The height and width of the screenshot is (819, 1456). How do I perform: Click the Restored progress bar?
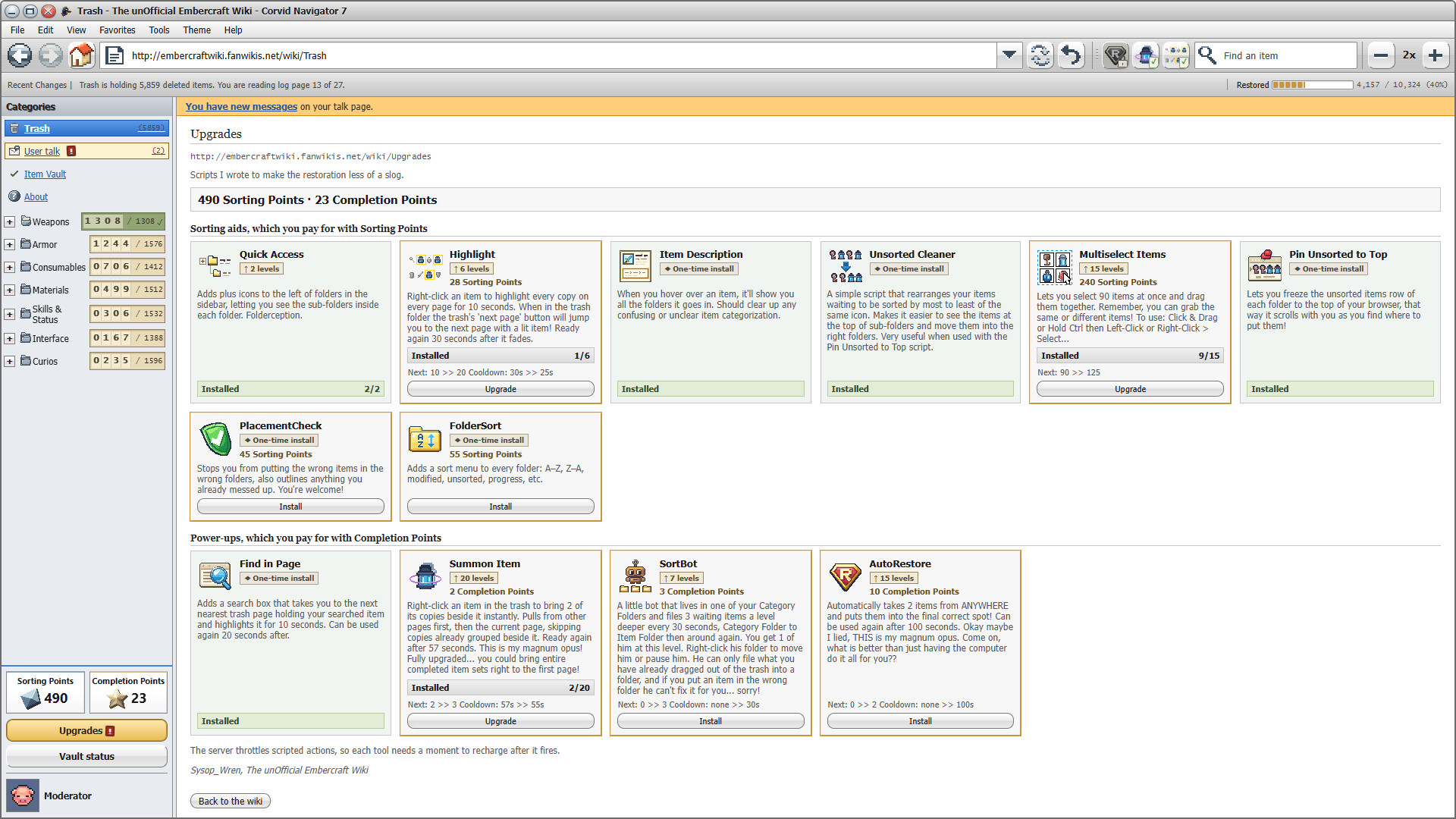pyautogui.click(x=1312, y=85)
